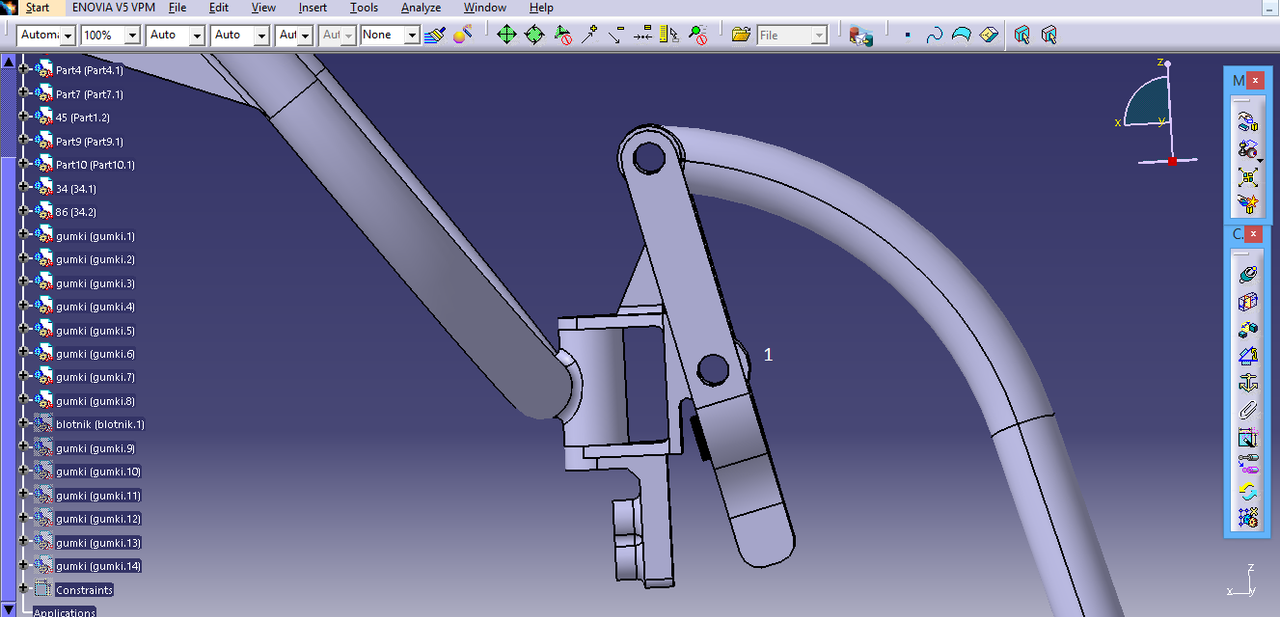Image resolution: width=1280 pixels, height=617 pixels.
Task: Close the Move toolbar with red X
Action: tap(1256, 80)
